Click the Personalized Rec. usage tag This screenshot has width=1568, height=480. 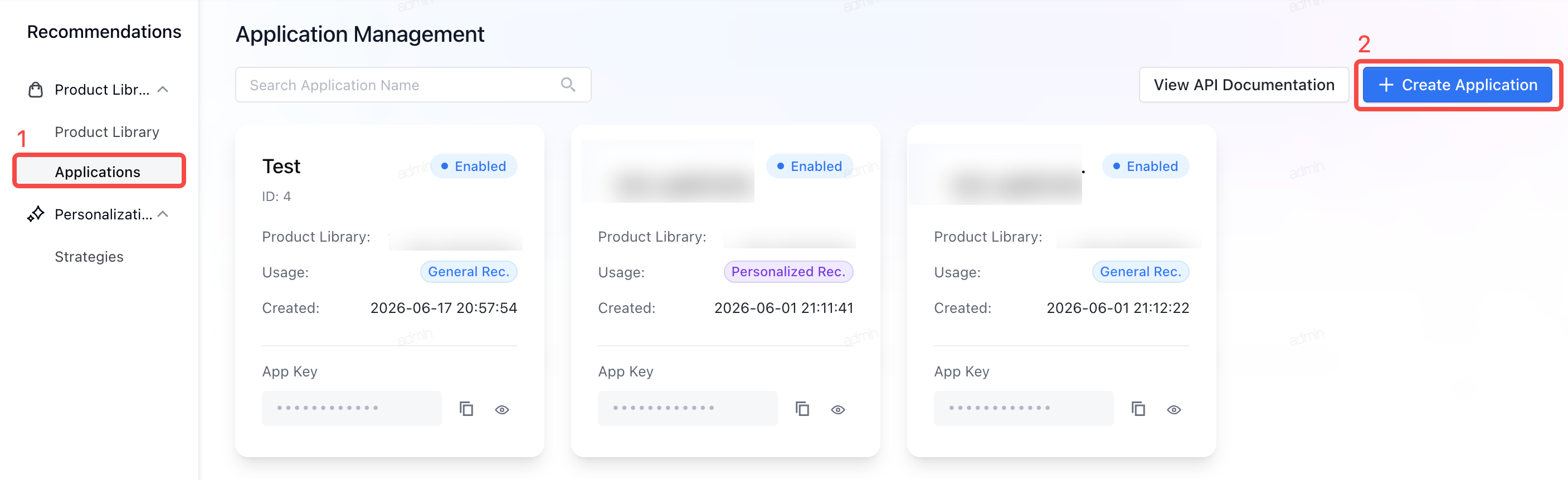(788, 272)
